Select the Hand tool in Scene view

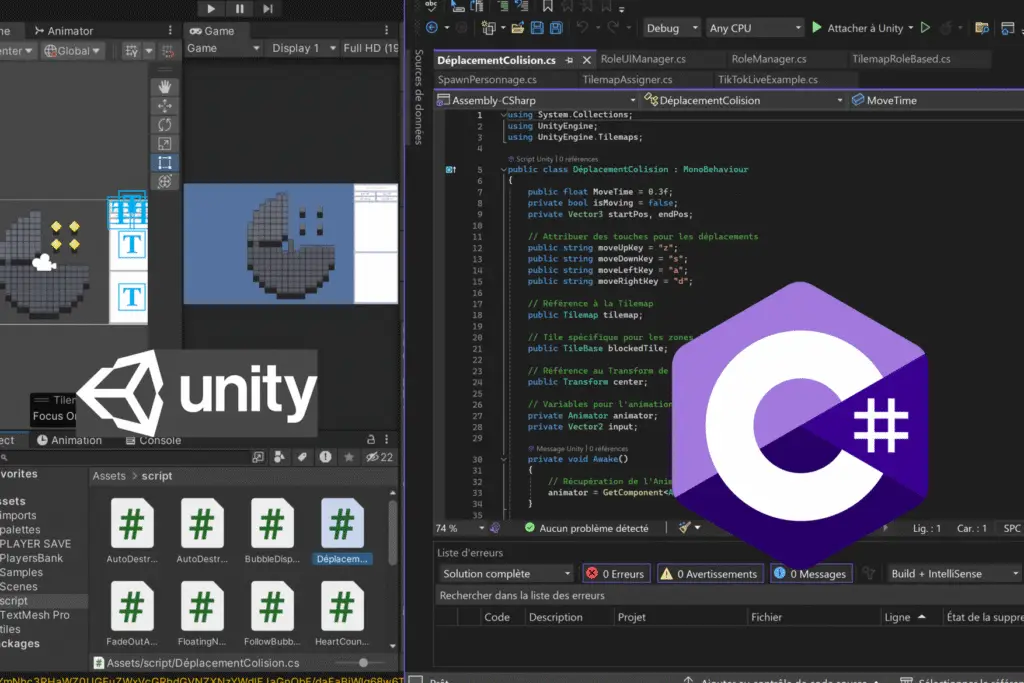(x=165, y=87)
